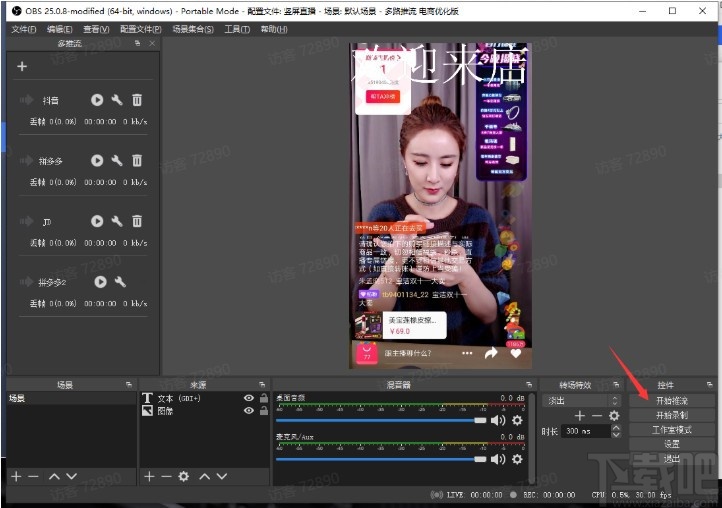Delete the 拼多多 stream entry
The width and height of the screenshot is (722, 508).
137,160
